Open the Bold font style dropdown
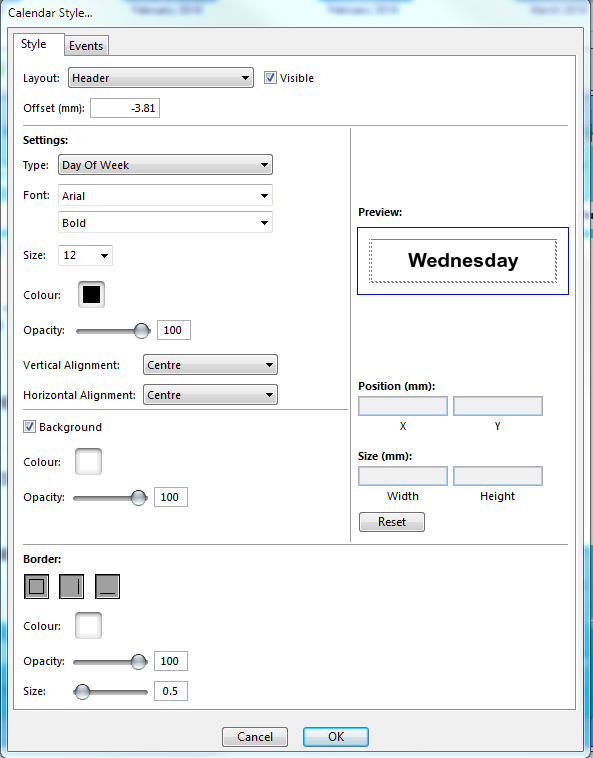Screen dimensions: 593x758 (x=165, y=222)
